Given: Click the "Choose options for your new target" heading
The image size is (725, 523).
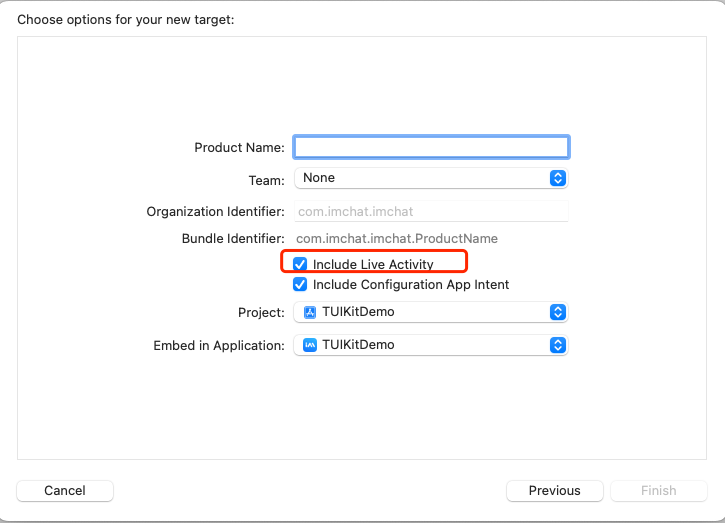Looking at the screenshot, I should click(x=126, y=19).
